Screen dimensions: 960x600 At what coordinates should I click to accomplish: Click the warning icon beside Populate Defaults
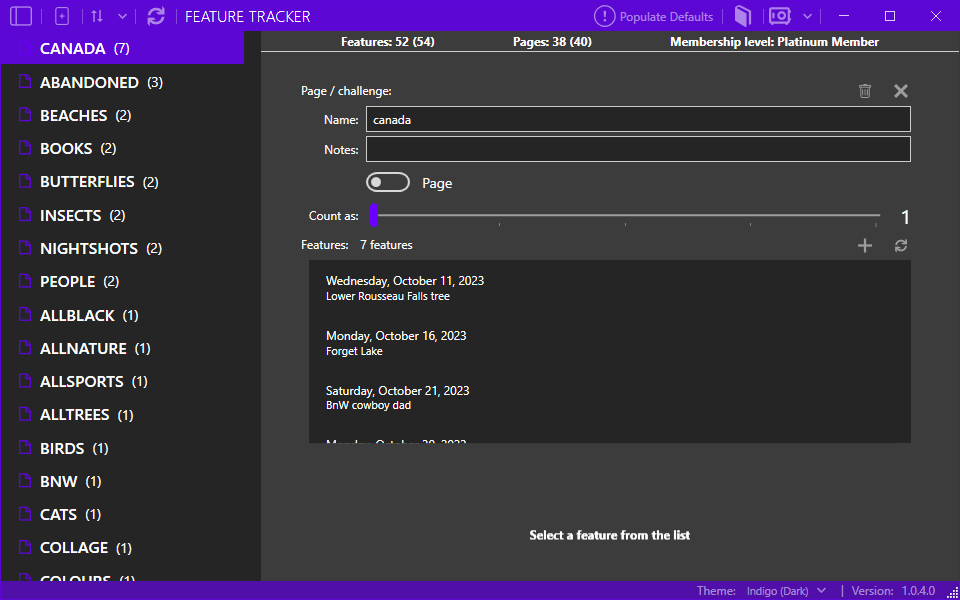[605, 15]
